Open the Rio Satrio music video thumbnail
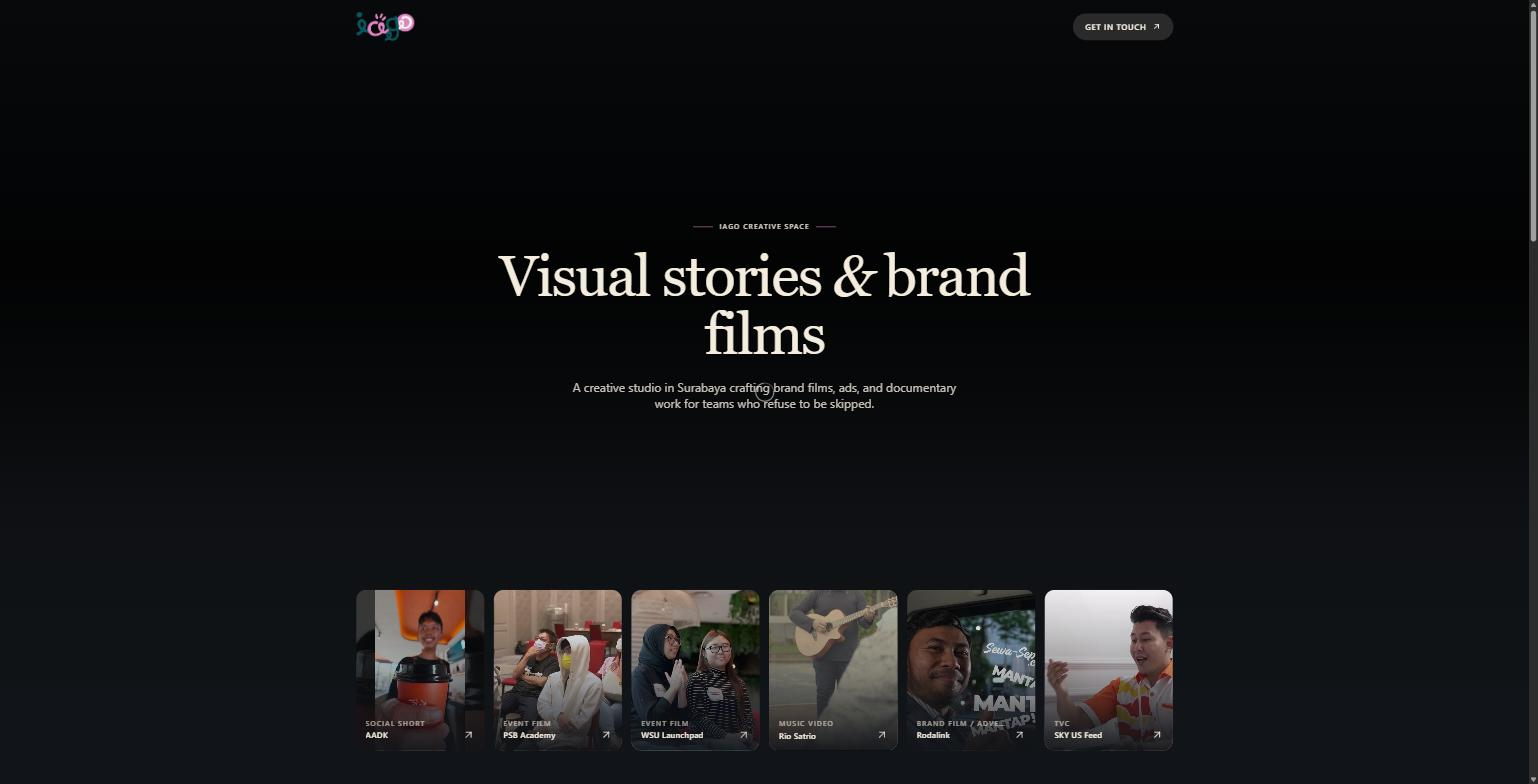This screenshot has height=784, width=1538. 833,670
